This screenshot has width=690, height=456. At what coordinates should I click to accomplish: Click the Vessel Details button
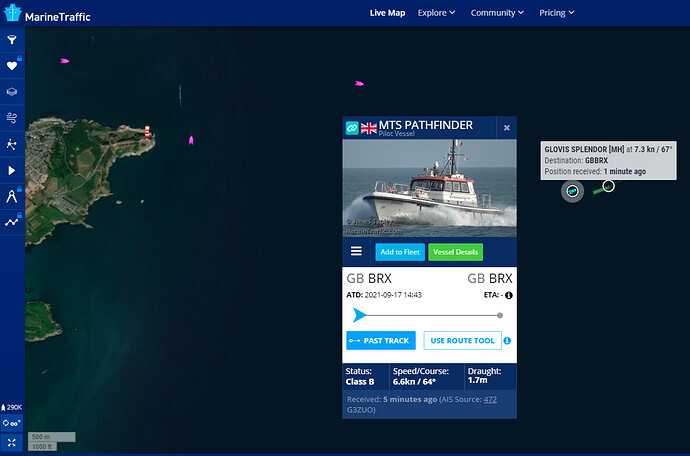tap(455, 252)
